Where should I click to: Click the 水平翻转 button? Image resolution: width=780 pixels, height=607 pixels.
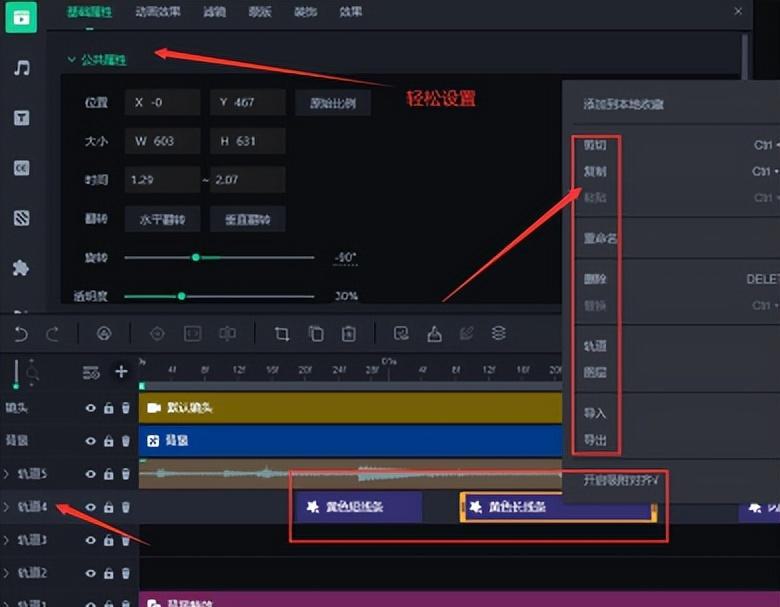(x=163, y=219)
